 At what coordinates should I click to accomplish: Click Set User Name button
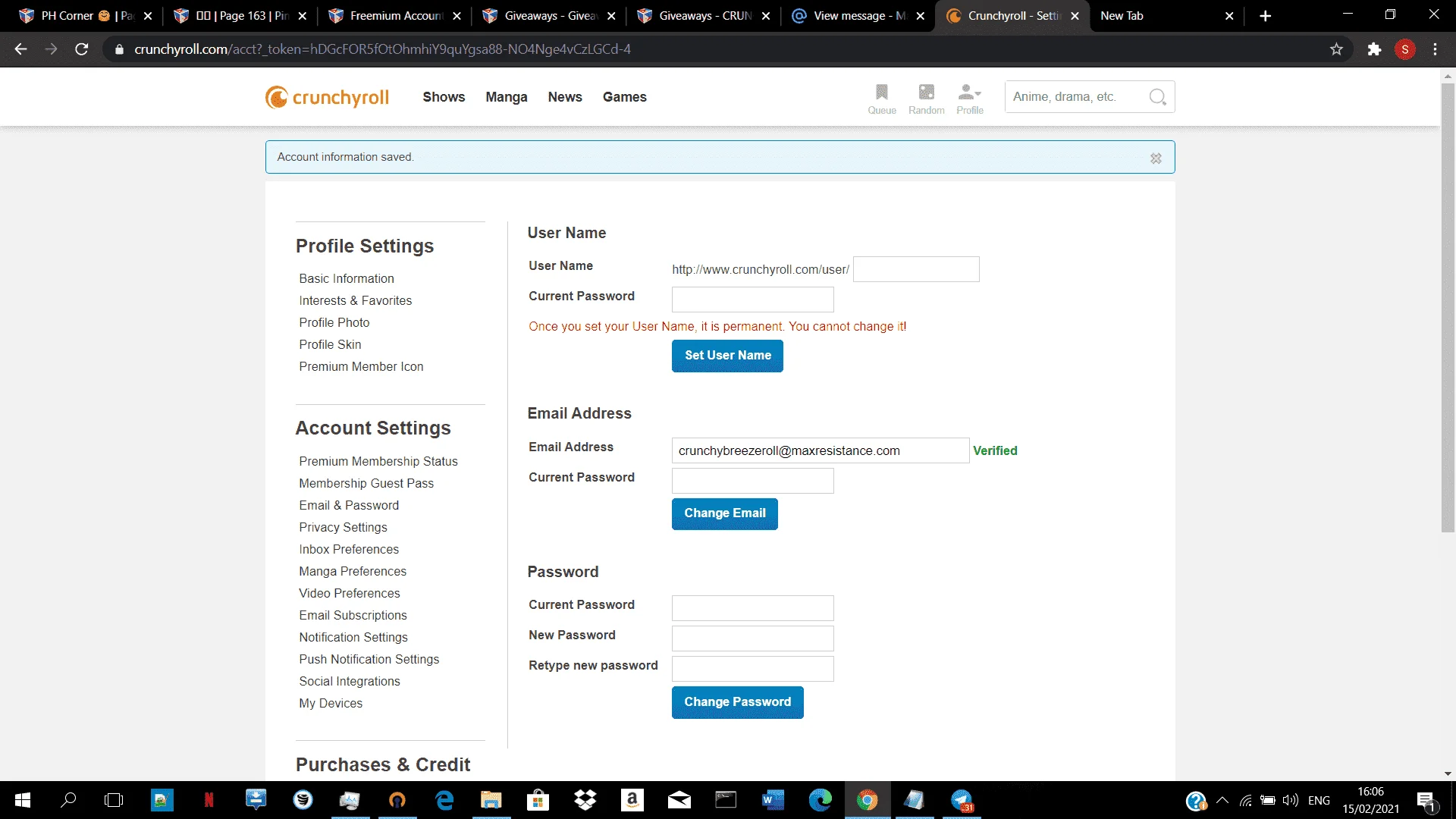(727, 356)
